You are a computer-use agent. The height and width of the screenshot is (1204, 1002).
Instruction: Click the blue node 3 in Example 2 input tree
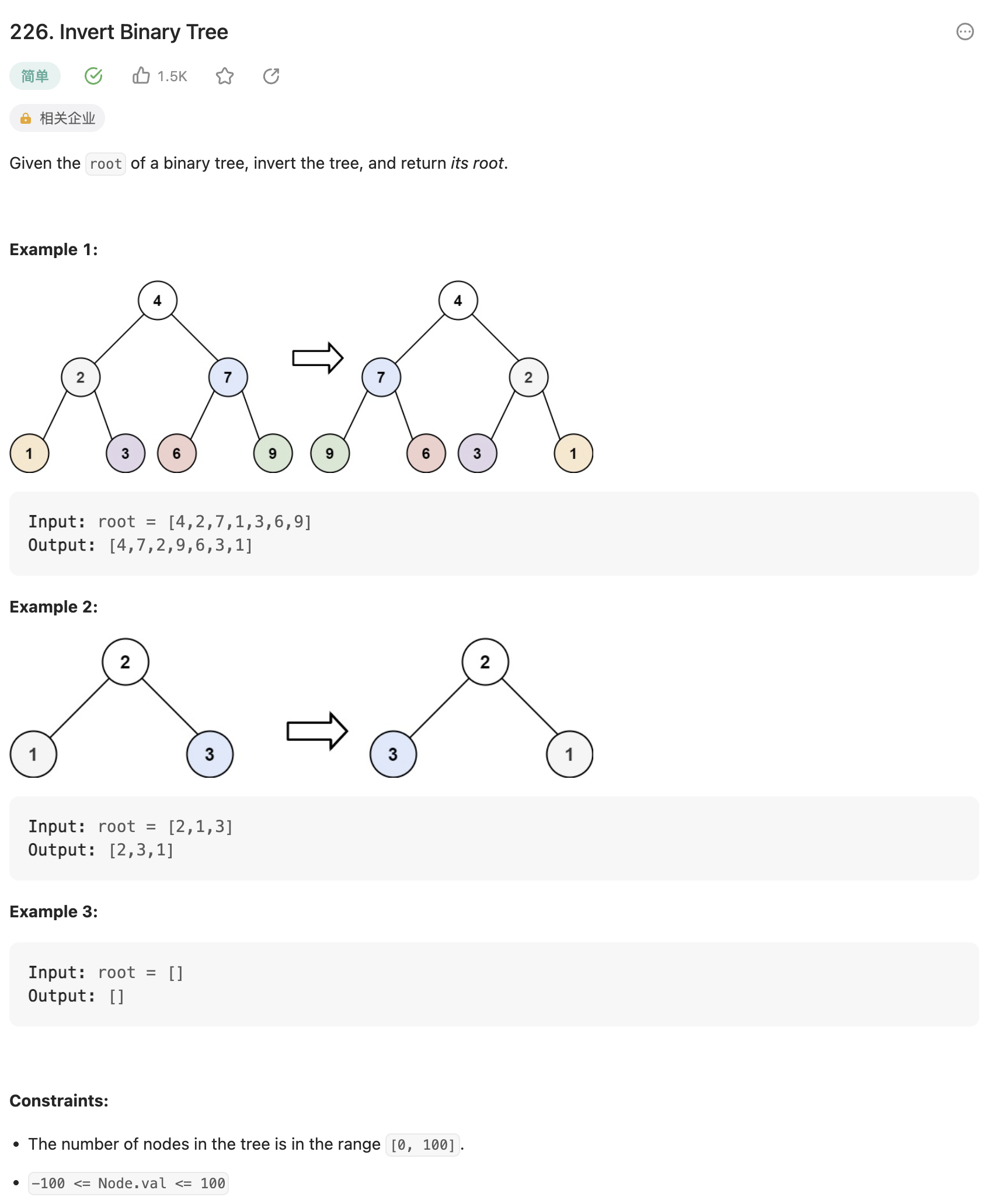pyautogui.click(x=210, y=754)
